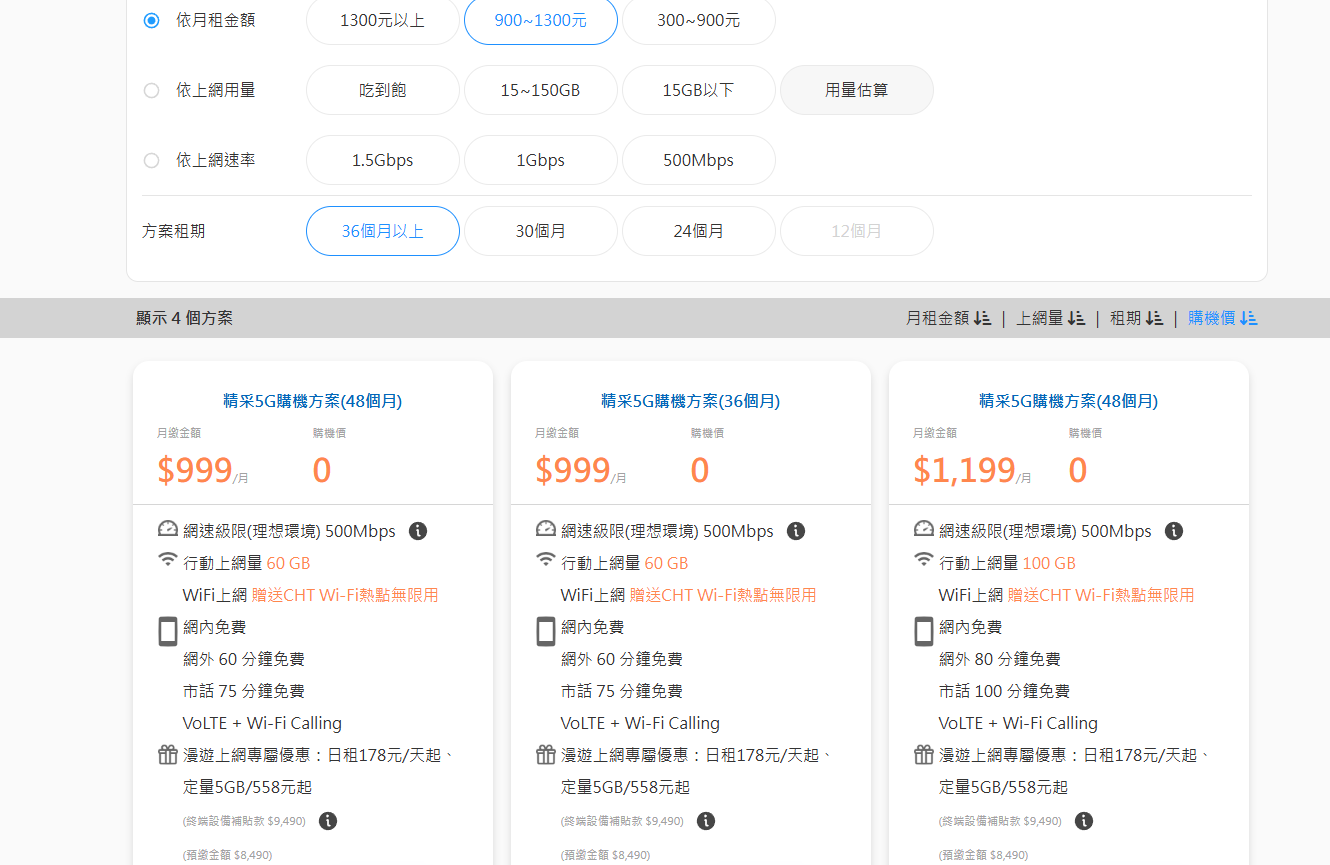The image size is (1330, 865).
Task: Pick the 15~150GB data usage option
Action: tap(541, 90)
